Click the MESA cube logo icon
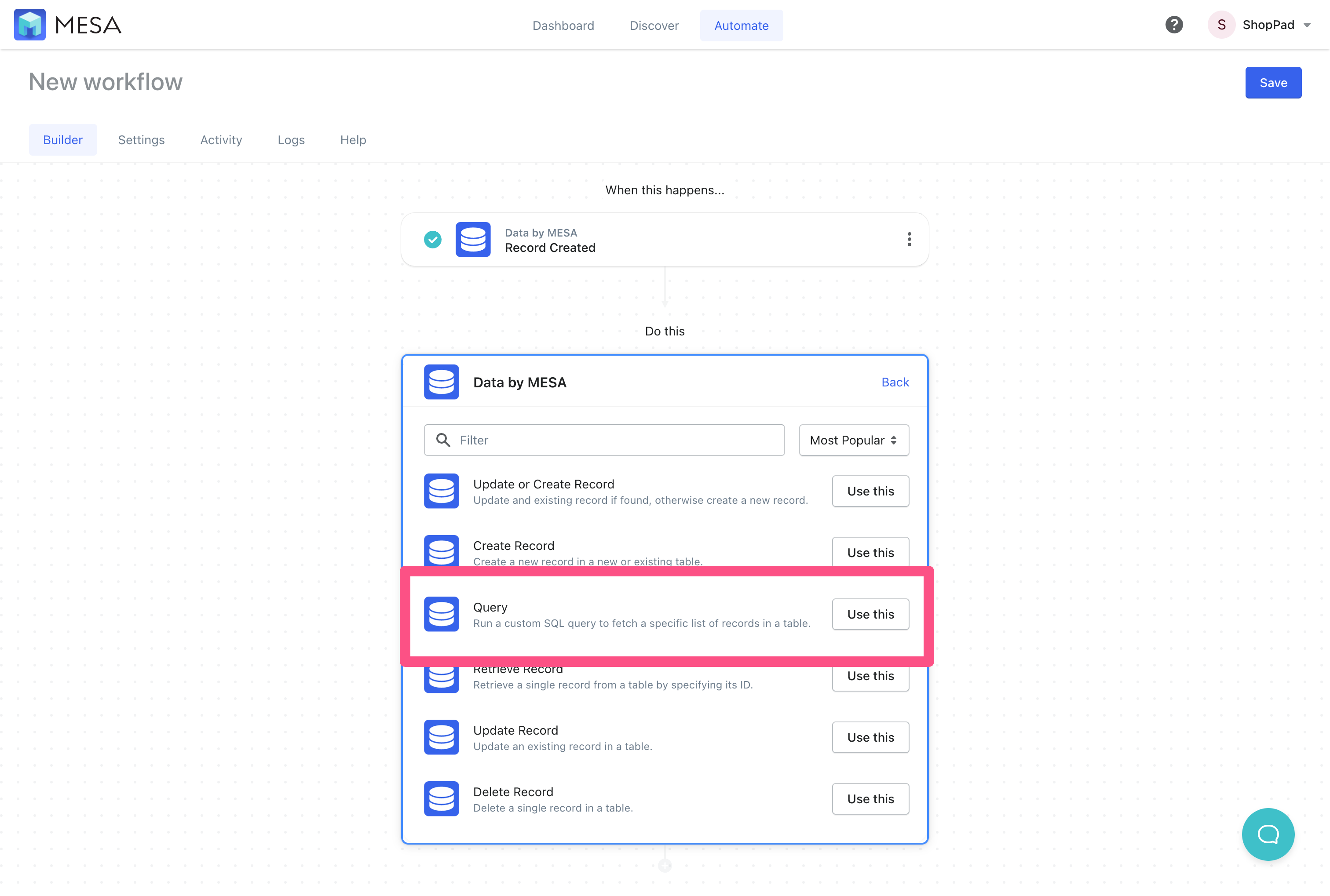This screenshot has height=896, width=1330. coord(30,25)
